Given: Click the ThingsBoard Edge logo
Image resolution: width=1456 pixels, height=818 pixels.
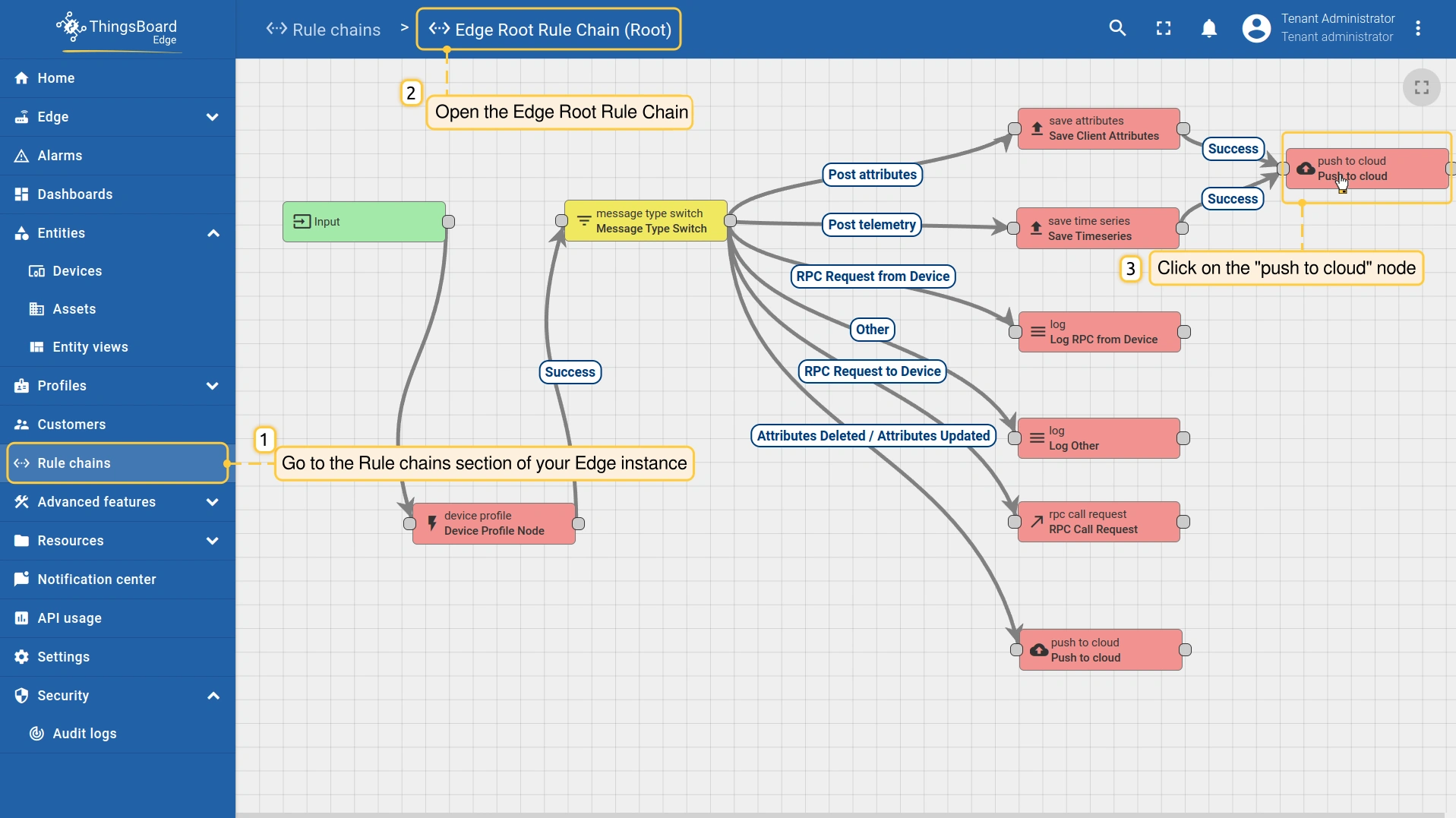Looking at the screenshot, I should 117,30.
